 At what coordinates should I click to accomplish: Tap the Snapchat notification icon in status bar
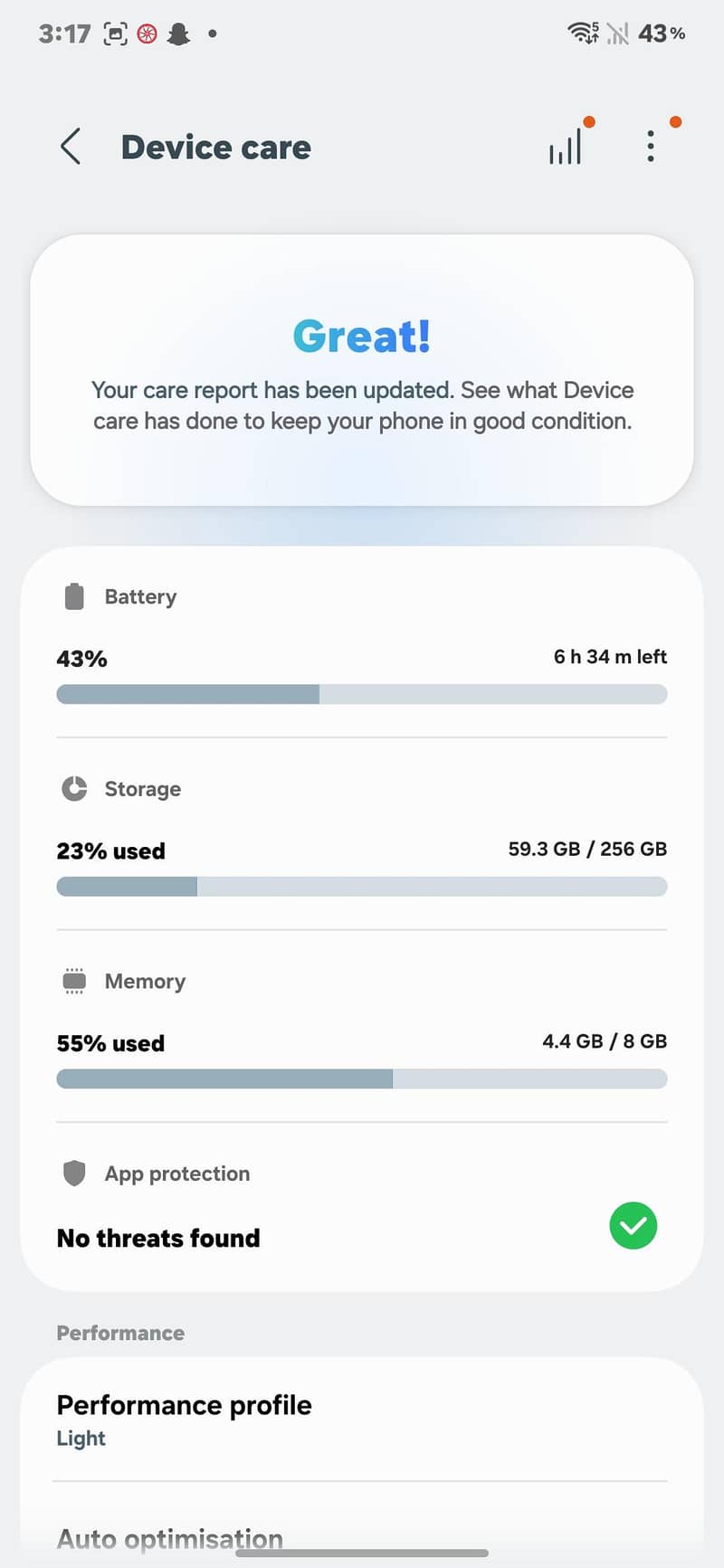(179, 34)
